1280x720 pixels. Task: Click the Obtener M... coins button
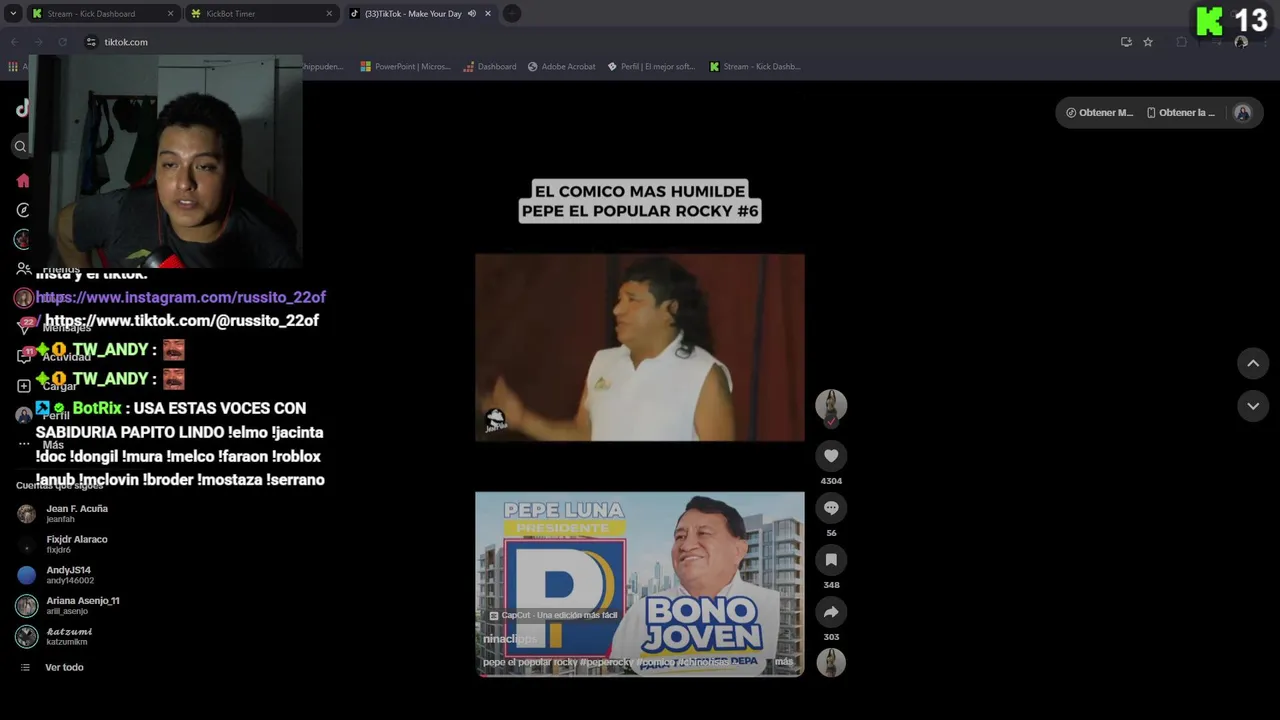(x=1100, y=113)
